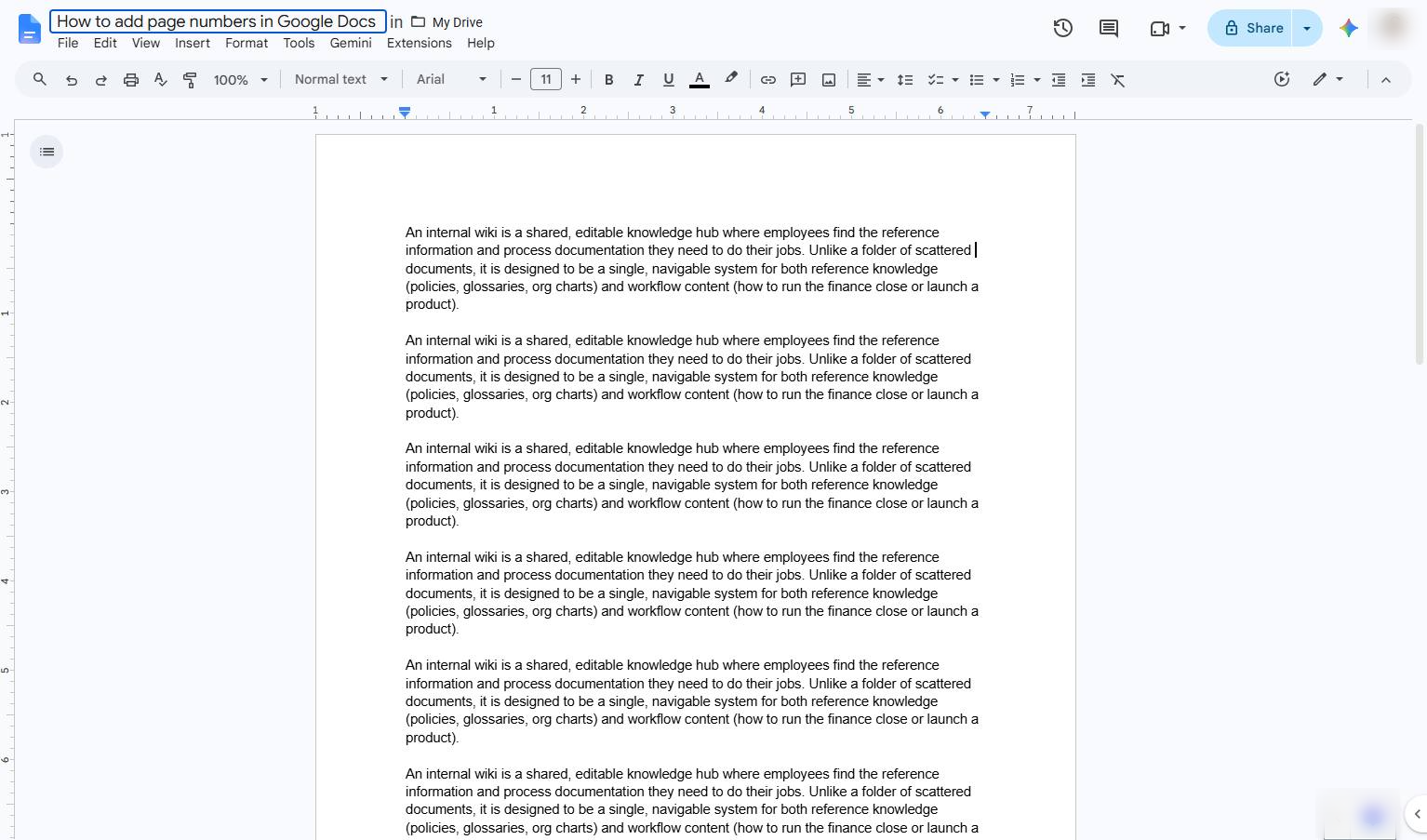
Task: Start a video call via camera icon
Action: (1160, 28)
